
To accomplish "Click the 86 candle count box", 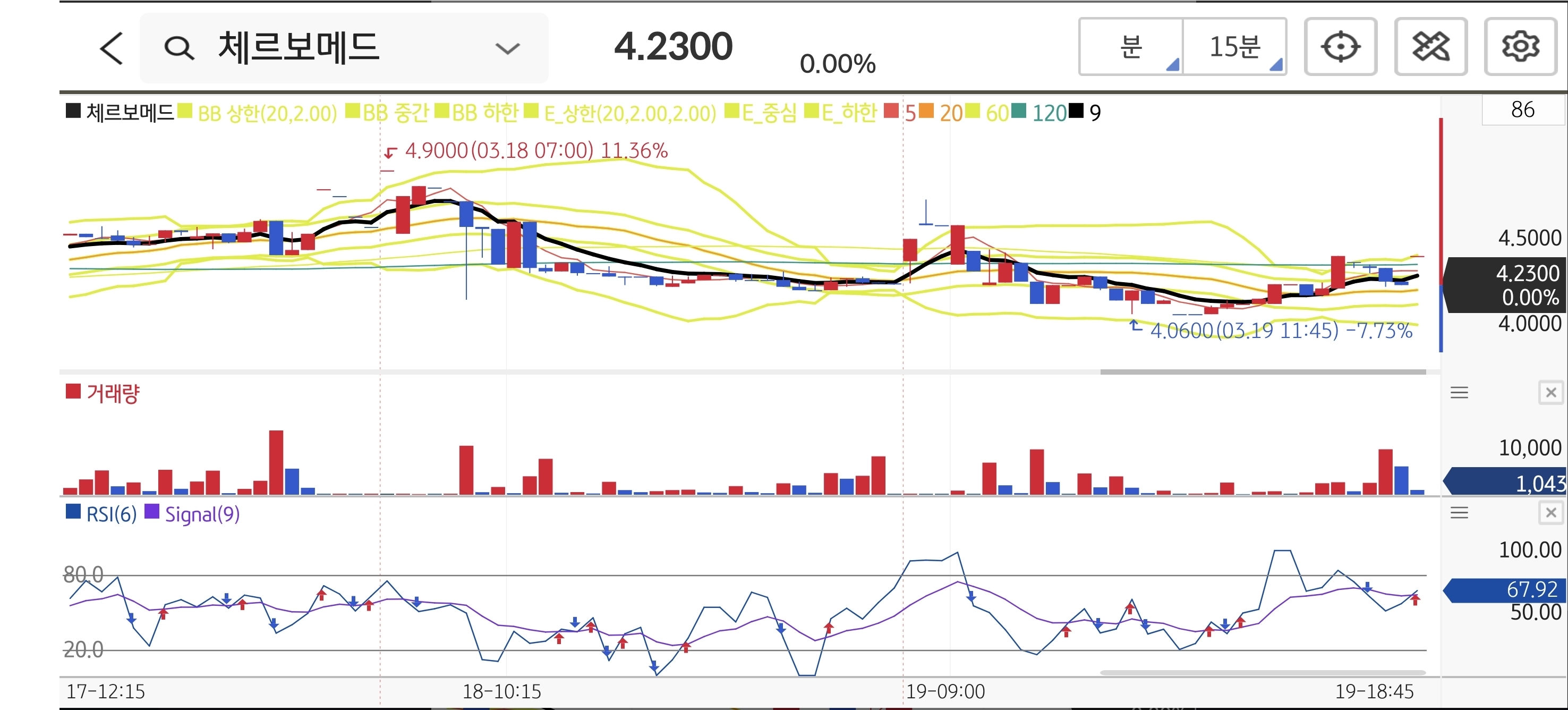I will point(1522,110).
